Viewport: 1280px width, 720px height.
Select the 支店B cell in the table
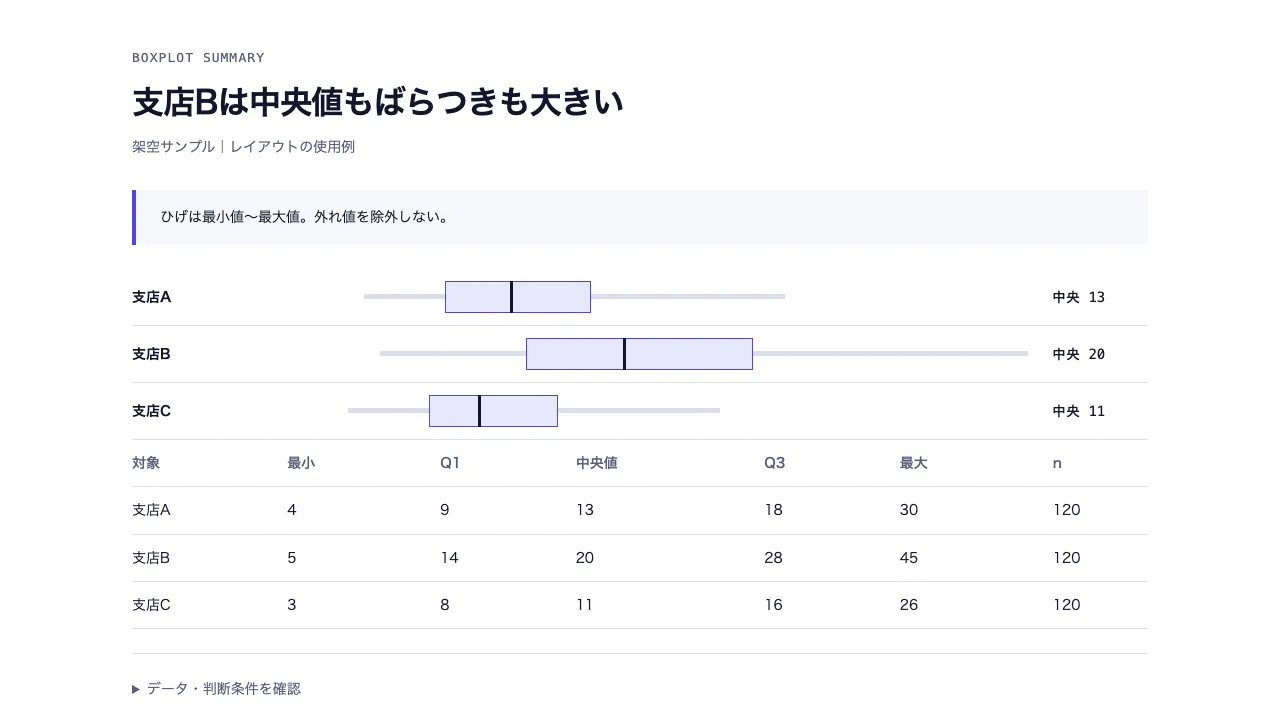pyautogui.click(x=152, y=558)
